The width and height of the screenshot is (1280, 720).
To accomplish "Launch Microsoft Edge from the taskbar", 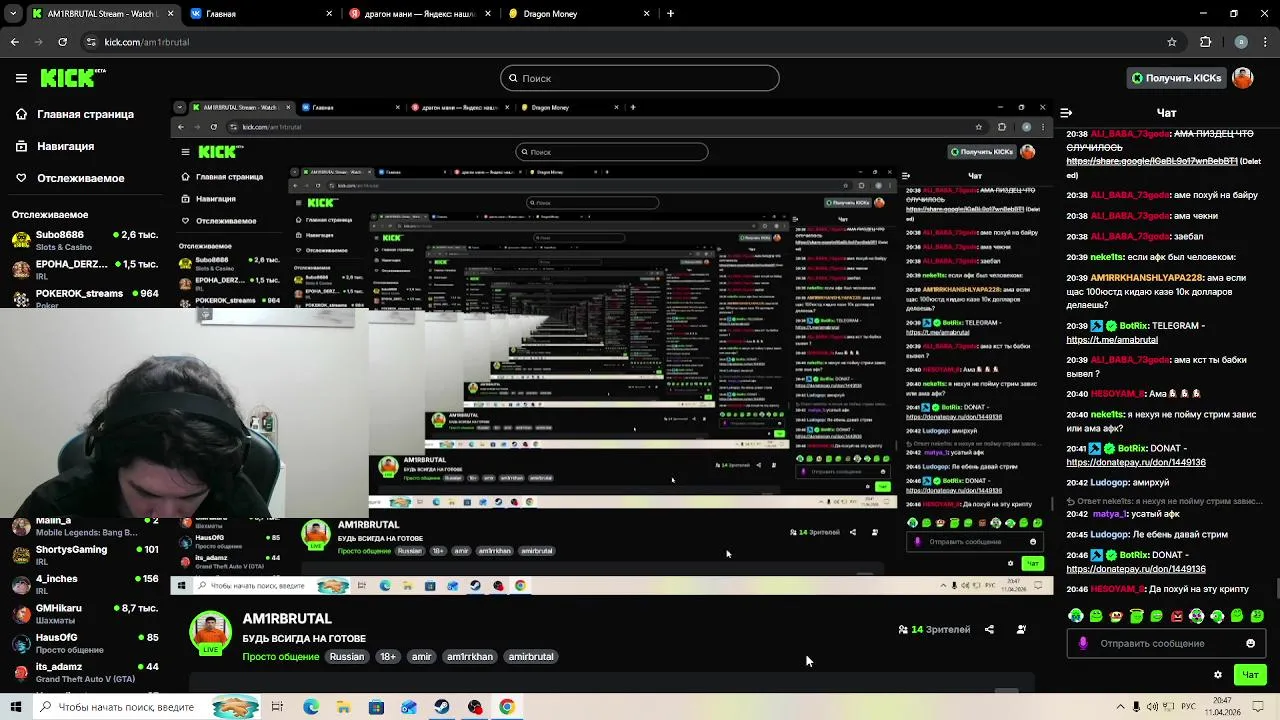I will coord(311,707).
